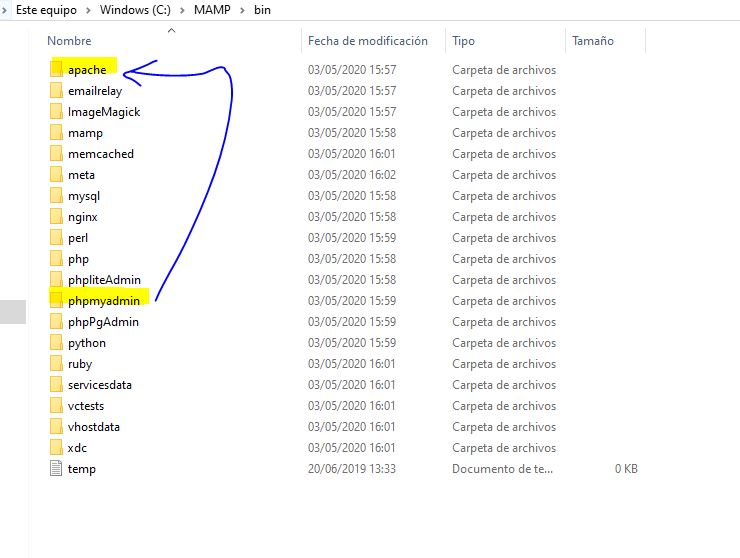740x558 pixels.
Task: Click the Tamaño column header
Action: click(x=592, y=41)
